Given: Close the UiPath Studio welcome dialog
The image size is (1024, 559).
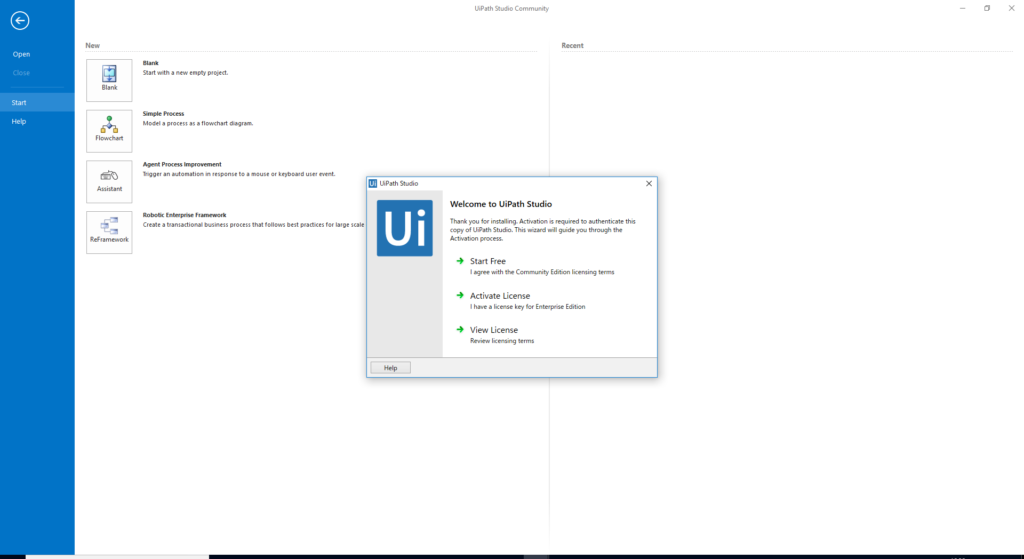Looking at the screenshot, I should [x=648, y=184].
